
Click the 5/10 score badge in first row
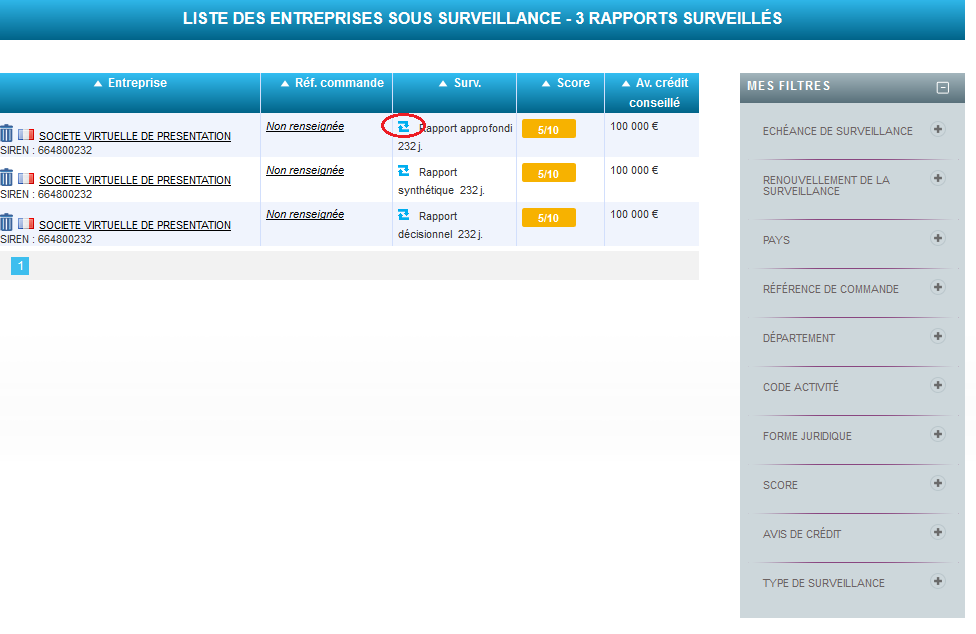point(548,129)
